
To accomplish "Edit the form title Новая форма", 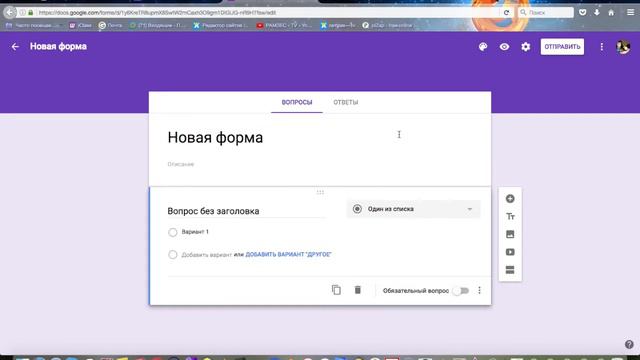I will 215,138.
